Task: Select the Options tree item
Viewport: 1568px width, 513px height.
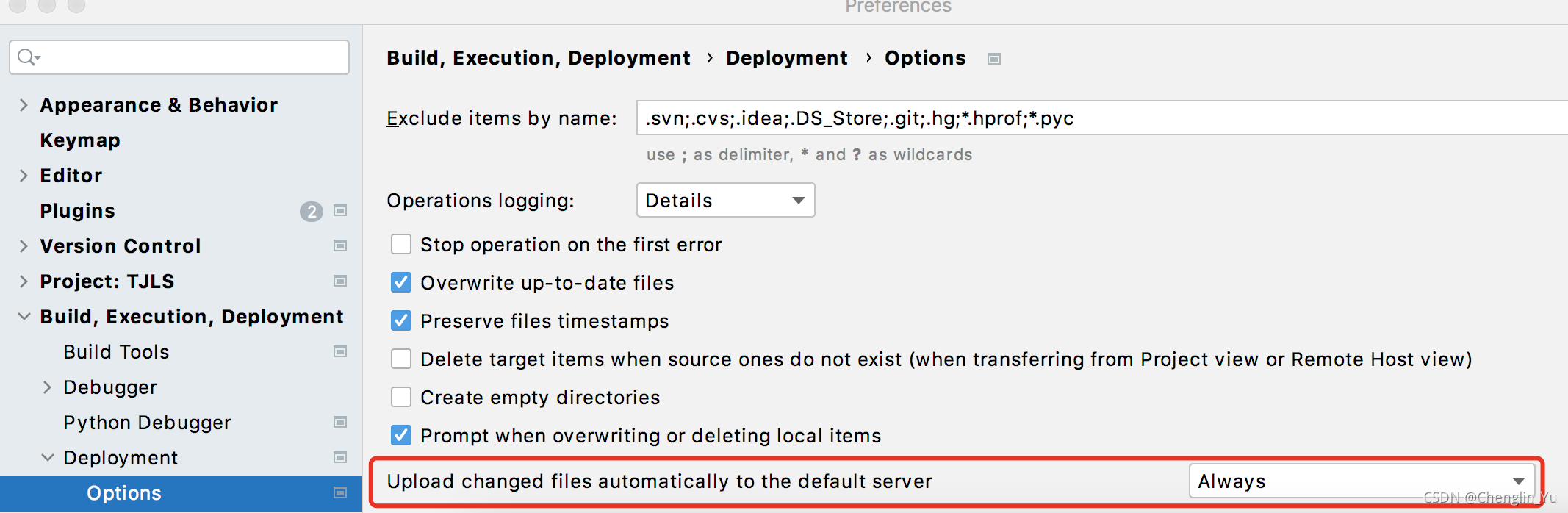Action: 181,493
